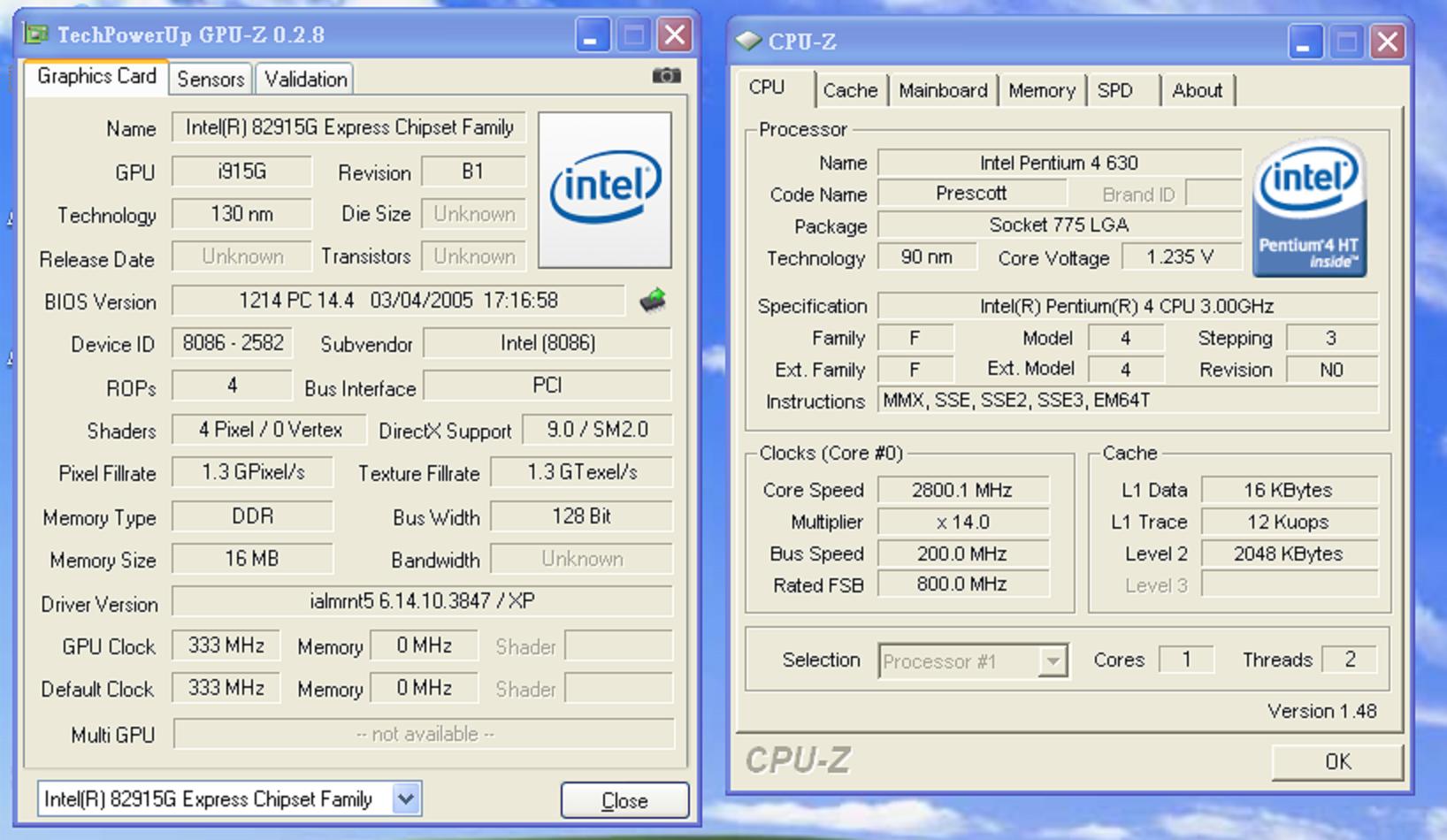Open the Memory tab in CPU-Z
1447x840 pixels.
1042,90
